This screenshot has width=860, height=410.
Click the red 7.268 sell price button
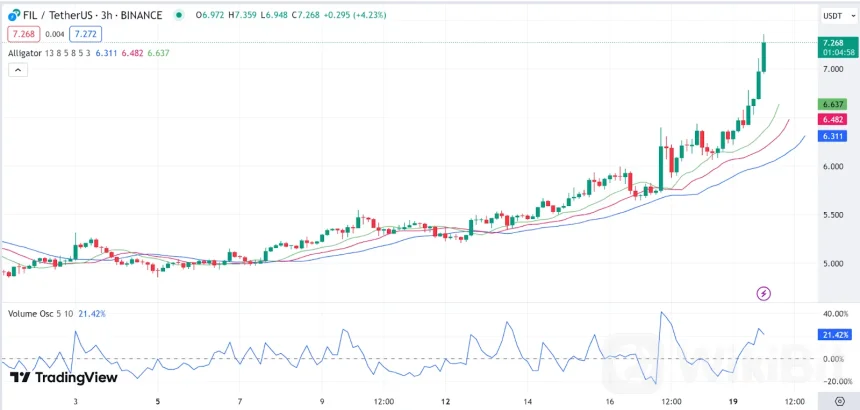click(x=23, y=34)
